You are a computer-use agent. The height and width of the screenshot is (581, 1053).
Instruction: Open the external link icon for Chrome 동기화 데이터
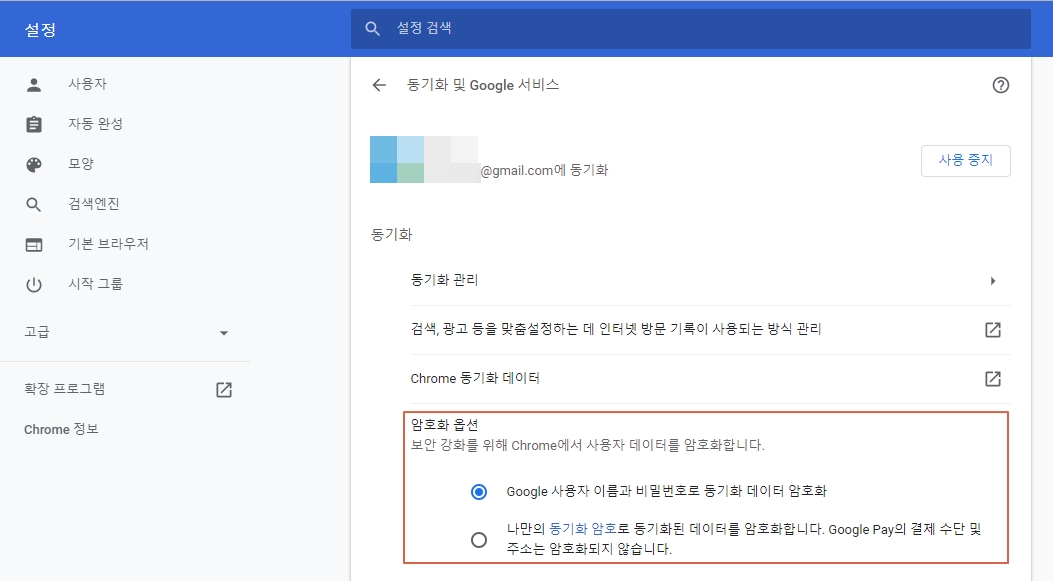click(x=993, y=379)
